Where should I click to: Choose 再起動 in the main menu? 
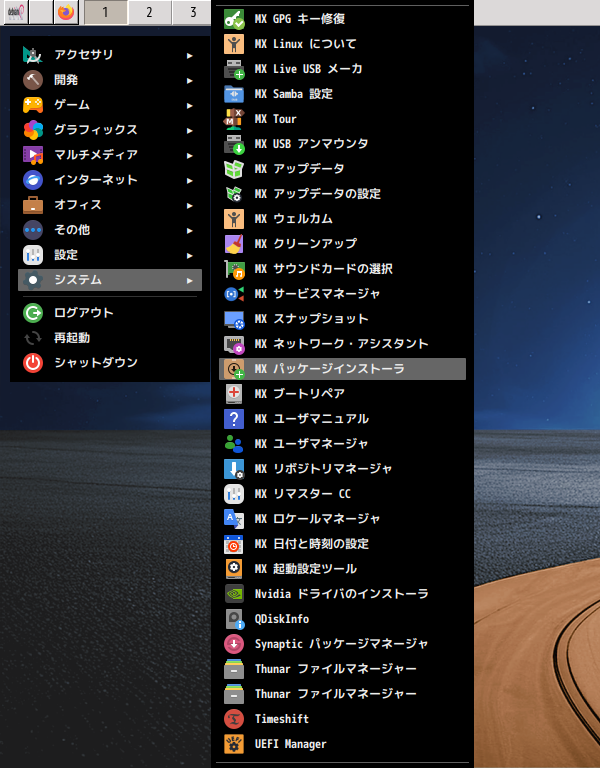[x=110, y=338]
